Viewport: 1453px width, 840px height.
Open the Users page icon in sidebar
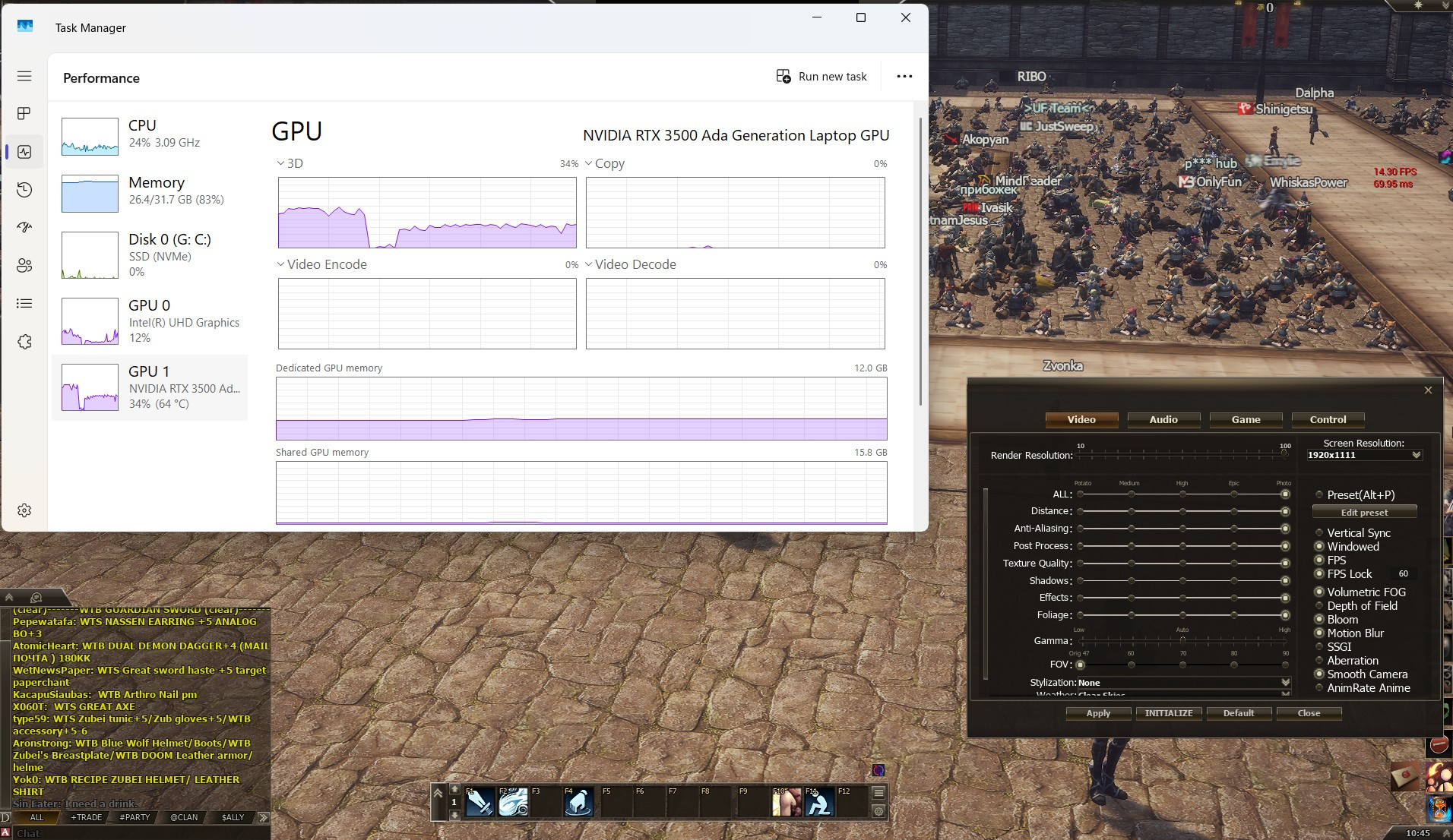pyautogui.click(x=24, y=265)
